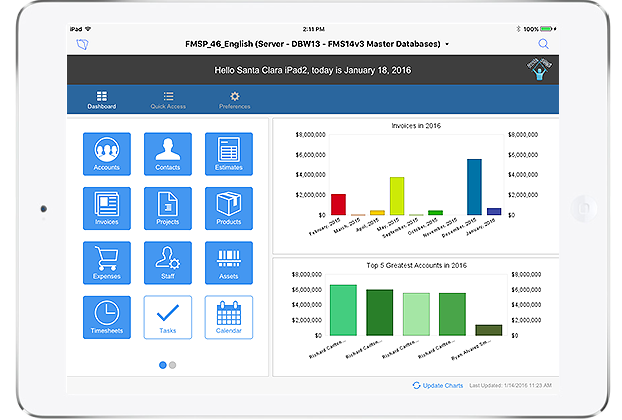Tap the battery indicator in status bar
622x420 pixels.
(546, 29)
